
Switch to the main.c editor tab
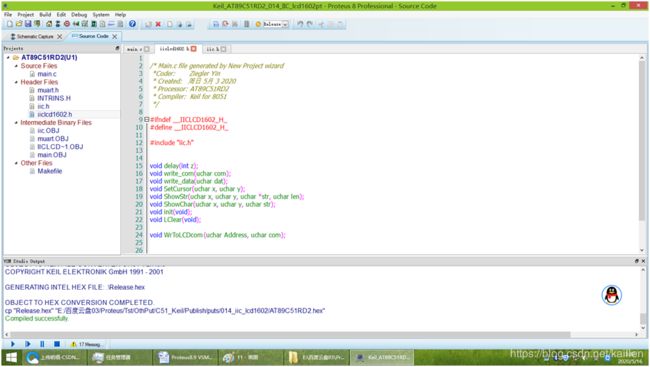pyautogui.click(x=134, y=49)
